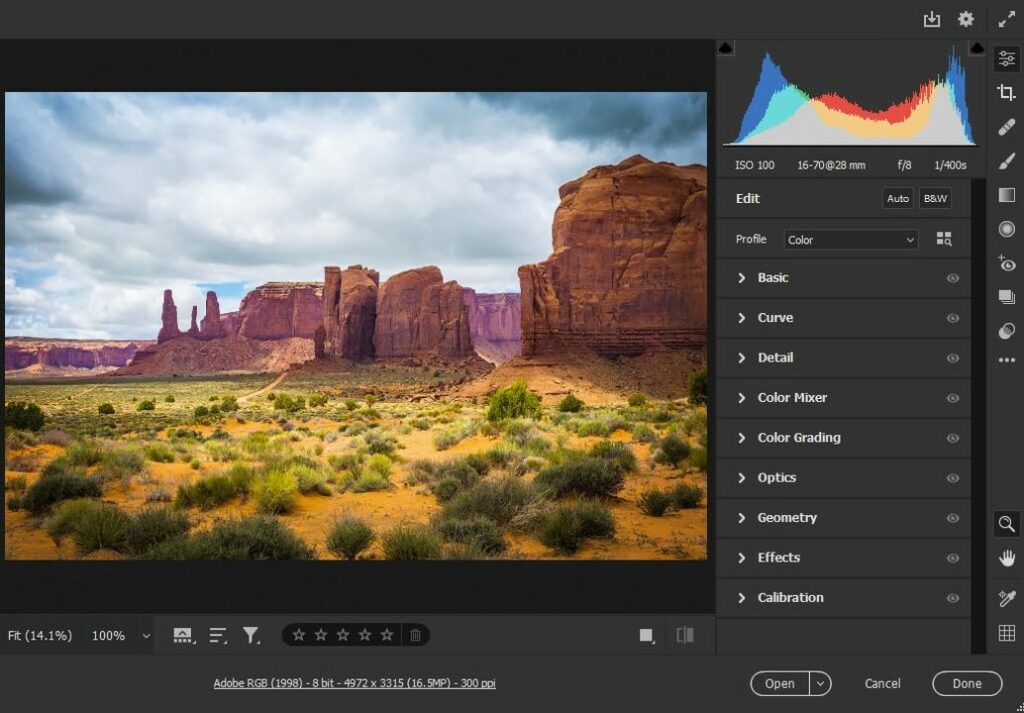Toggle visibility of the Effects adjustments
Screen dimensions: 1024x713
[953, 558]
